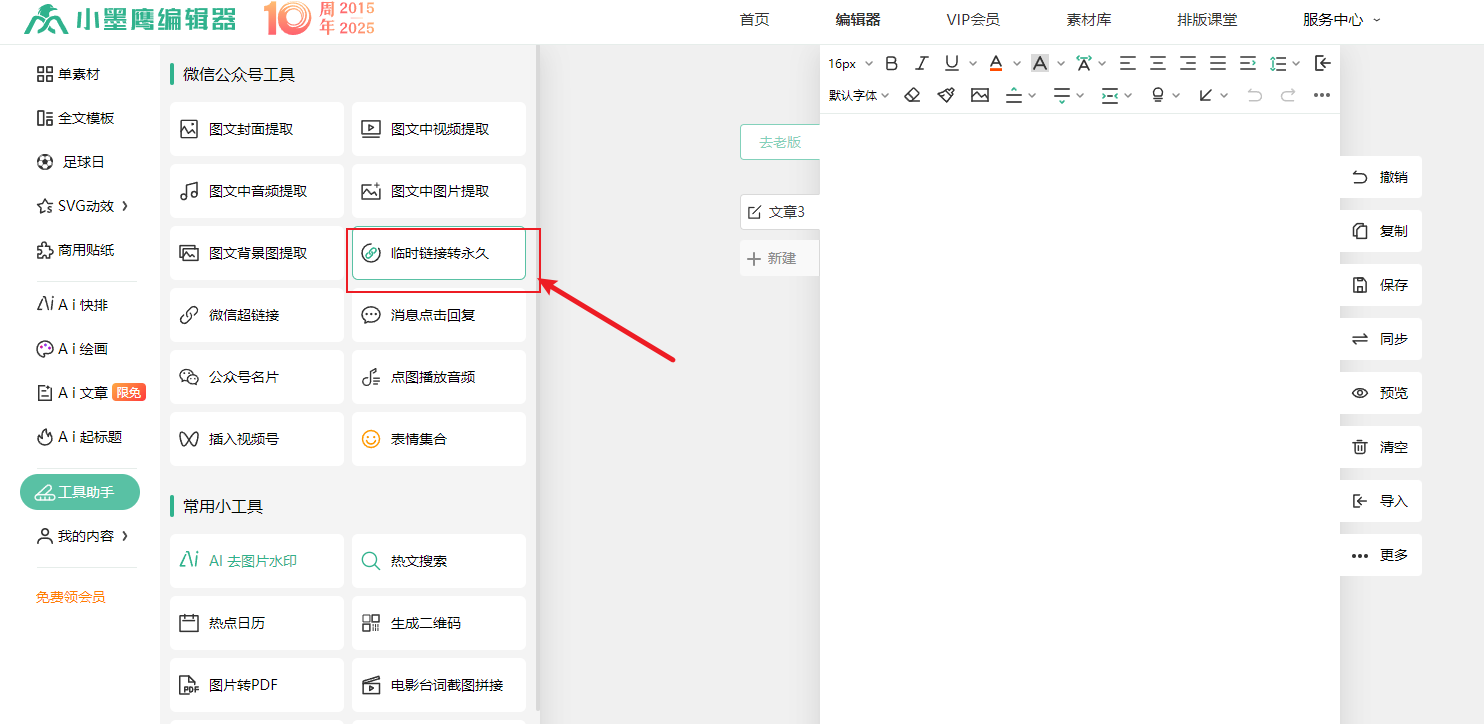Screen dimensions: 1484x724
Task: Center align text with toolbar icon
Action: point(1157,63)
